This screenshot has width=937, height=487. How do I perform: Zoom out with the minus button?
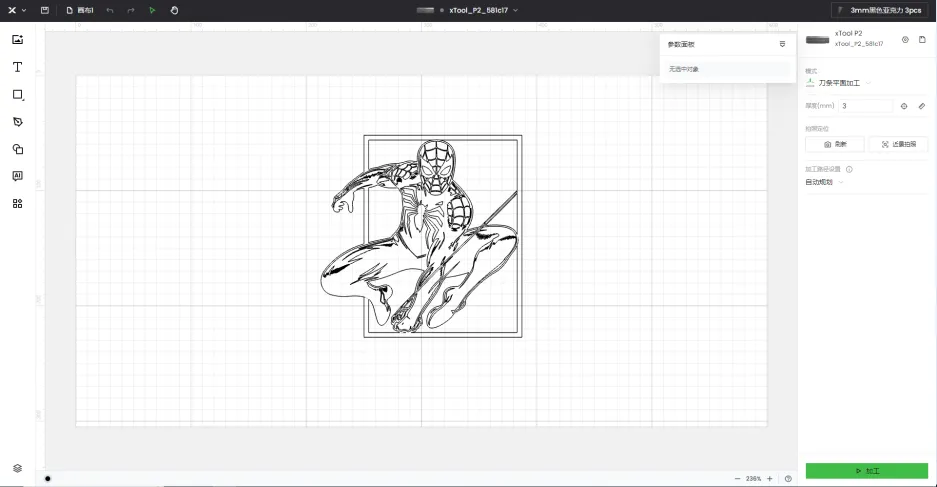[x=737, y=479]
